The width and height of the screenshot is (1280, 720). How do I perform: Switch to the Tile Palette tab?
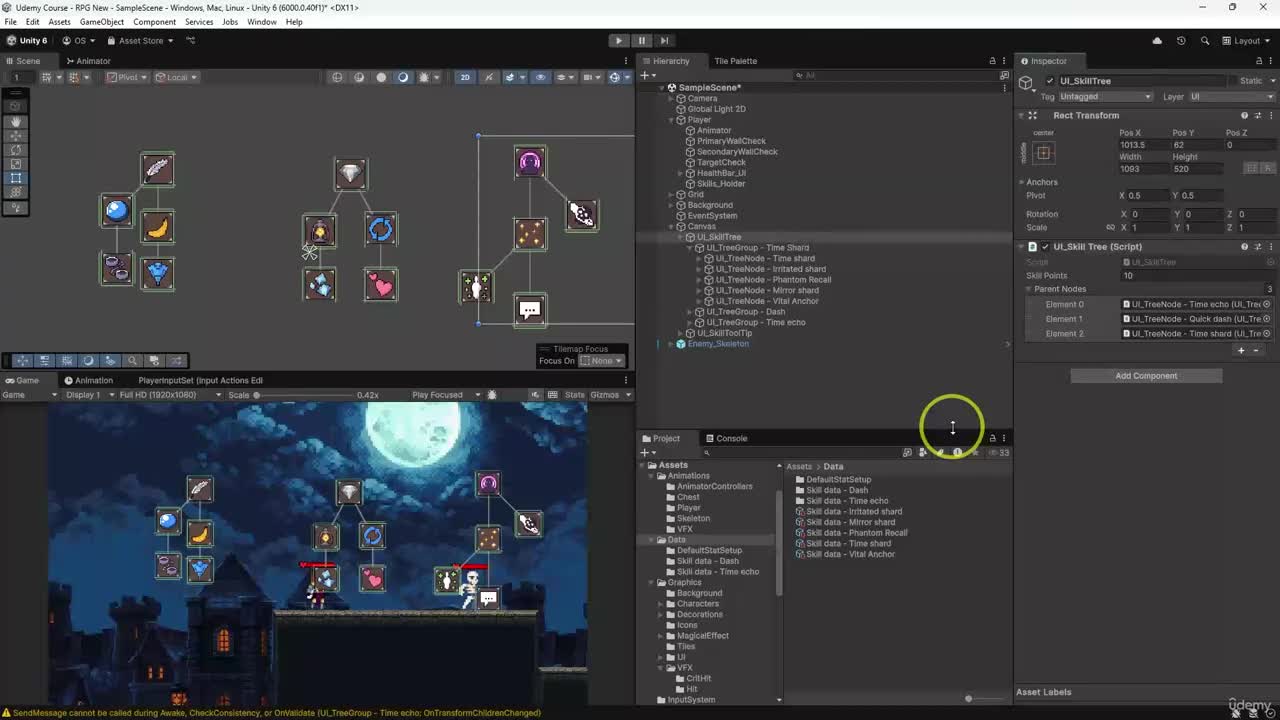click(735, 61)
